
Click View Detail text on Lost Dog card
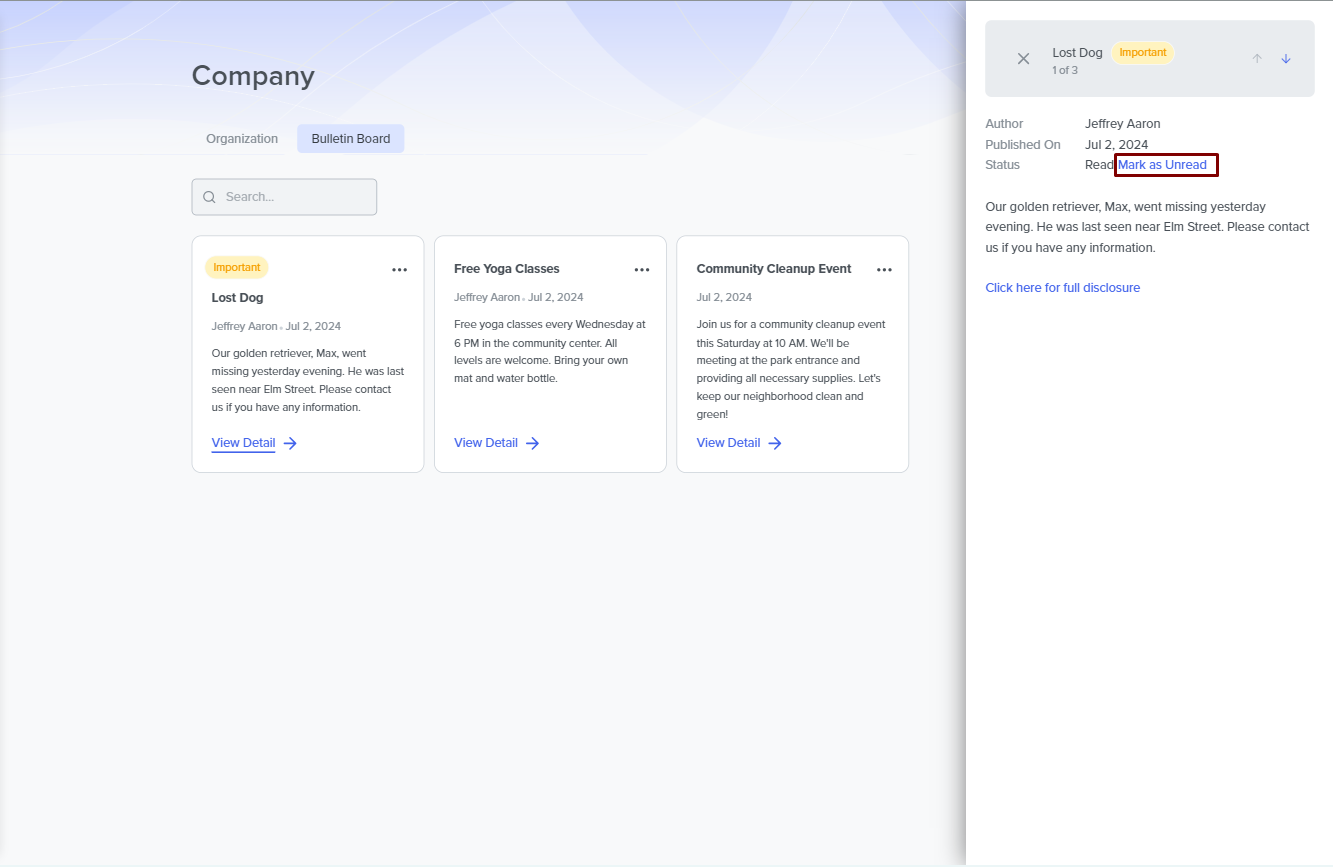pos(243,443)
